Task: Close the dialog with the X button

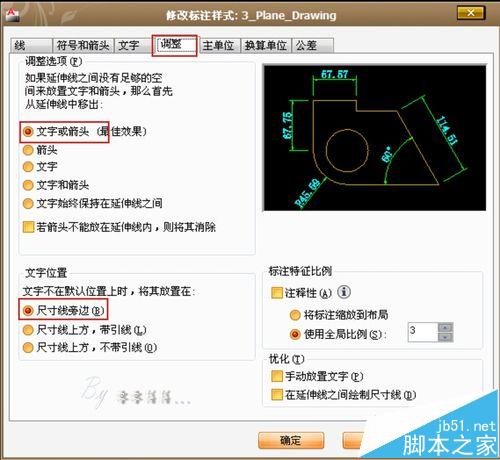Action: coord(471,13)
